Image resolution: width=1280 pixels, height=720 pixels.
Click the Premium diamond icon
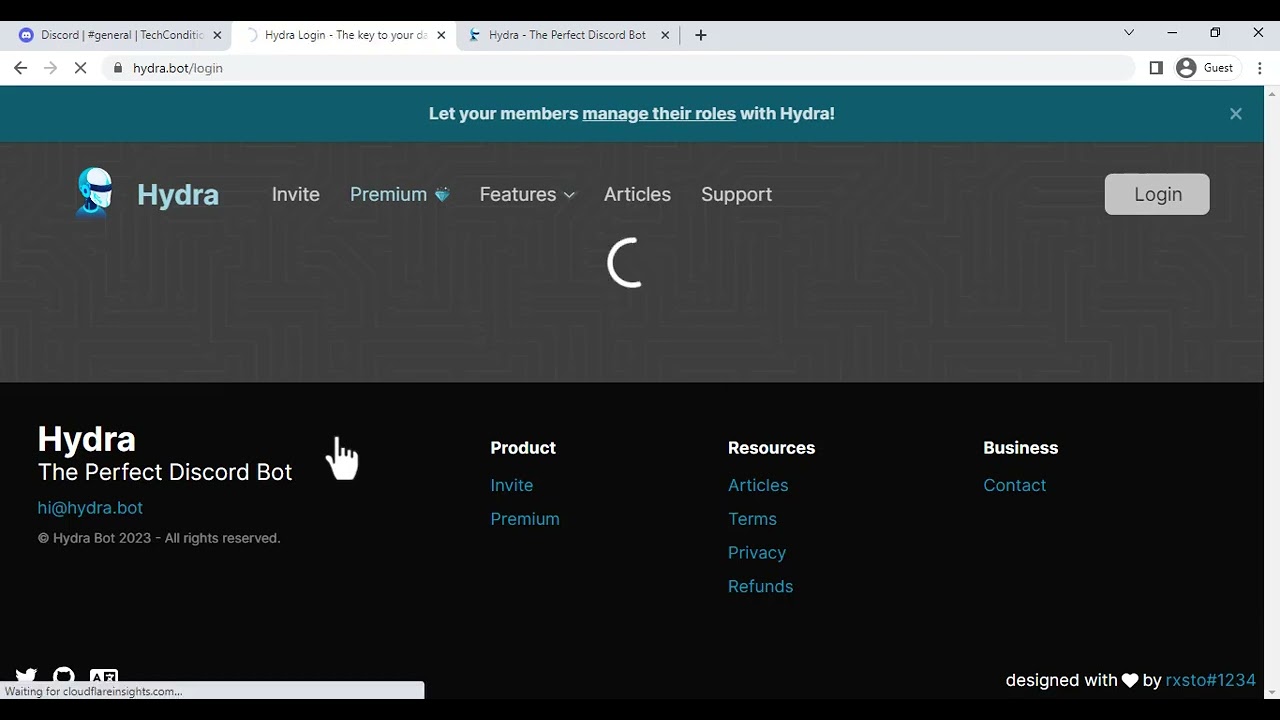[442, 195]
